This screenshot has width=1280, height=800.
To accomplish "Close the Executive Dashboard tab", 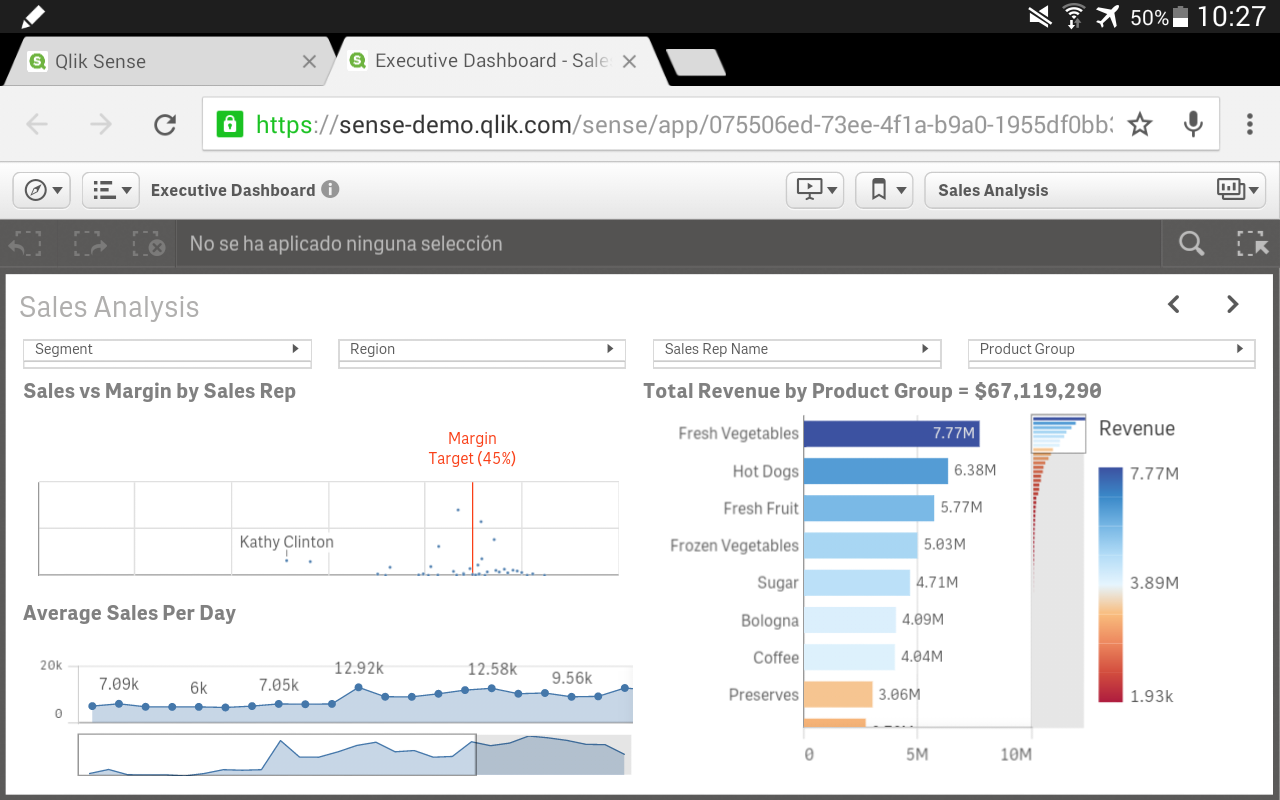I will [629, 62].
